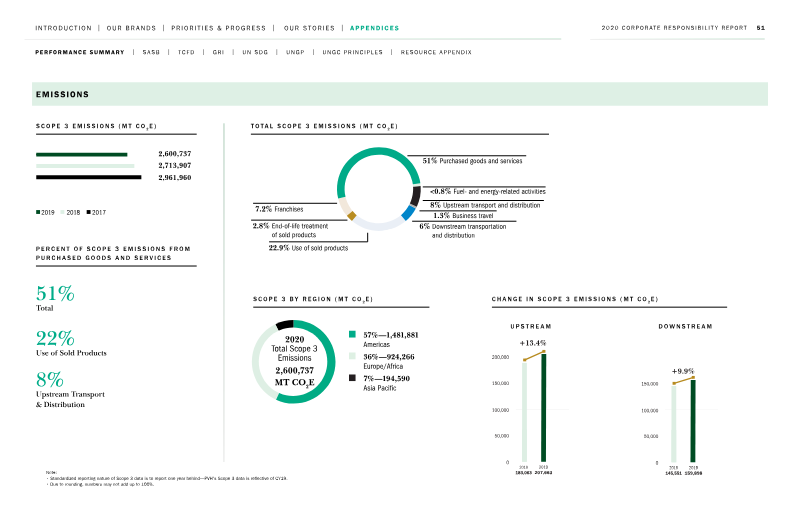Click the 2019 legend square
This screenshot has height=517, width=800.
[x=38, y=212]
